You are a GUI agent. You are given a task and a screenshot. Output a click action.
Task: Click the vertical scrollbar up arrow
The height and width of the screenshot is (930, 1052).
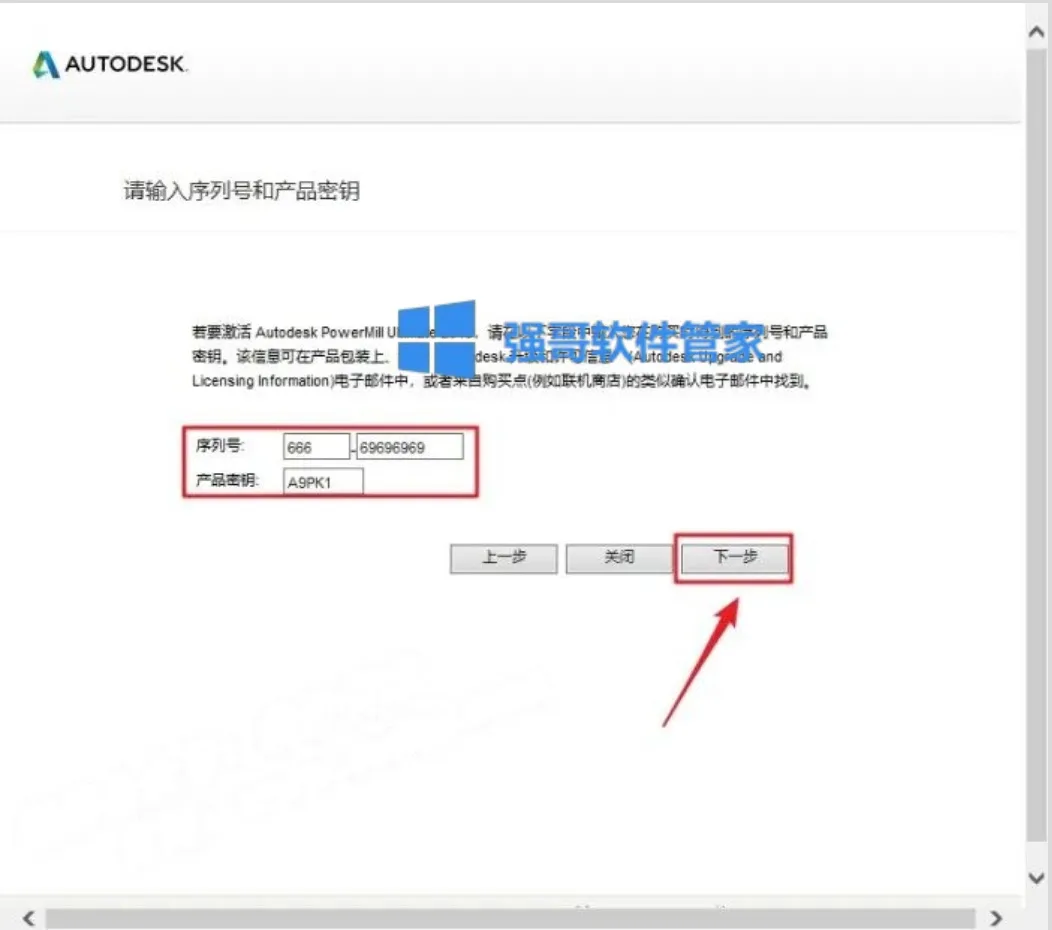point(1037,32)
